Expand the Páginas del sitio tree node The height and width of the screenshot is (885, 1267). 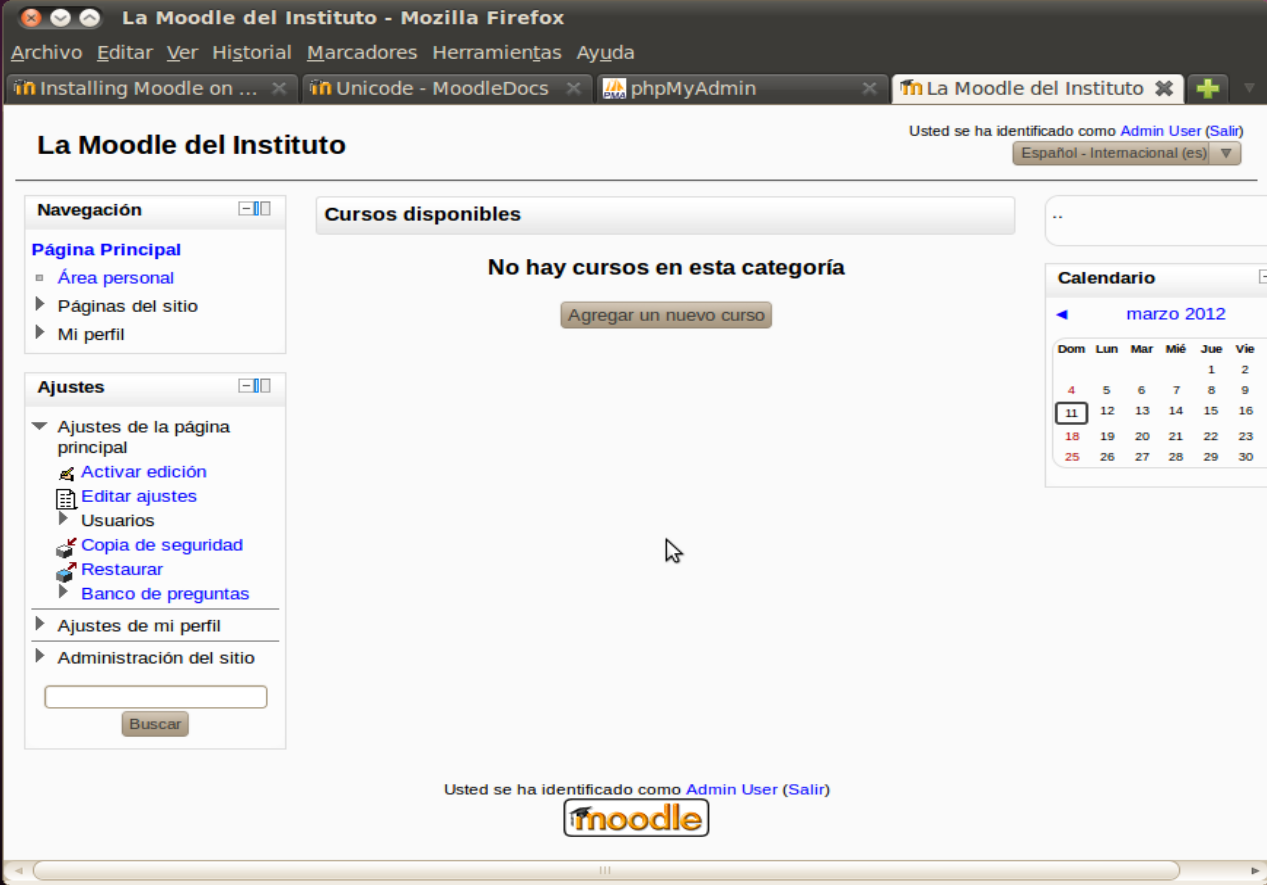pyautogui.click(x=40, y=304)
